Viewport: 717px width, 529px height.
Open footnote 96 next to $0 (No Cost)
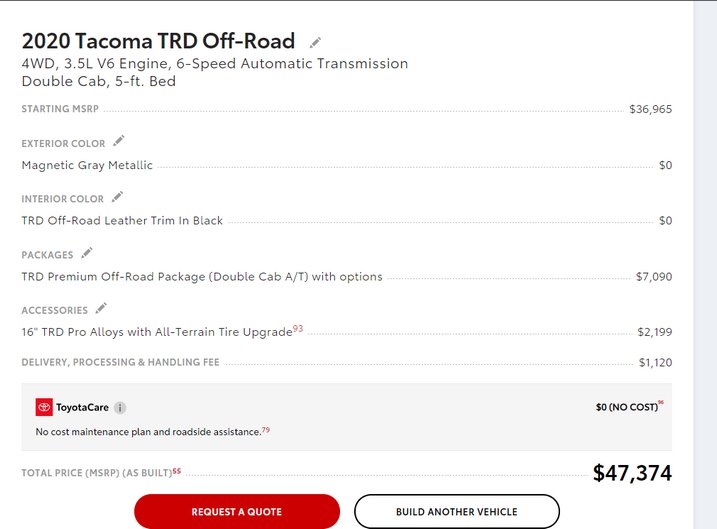point(661,402)
